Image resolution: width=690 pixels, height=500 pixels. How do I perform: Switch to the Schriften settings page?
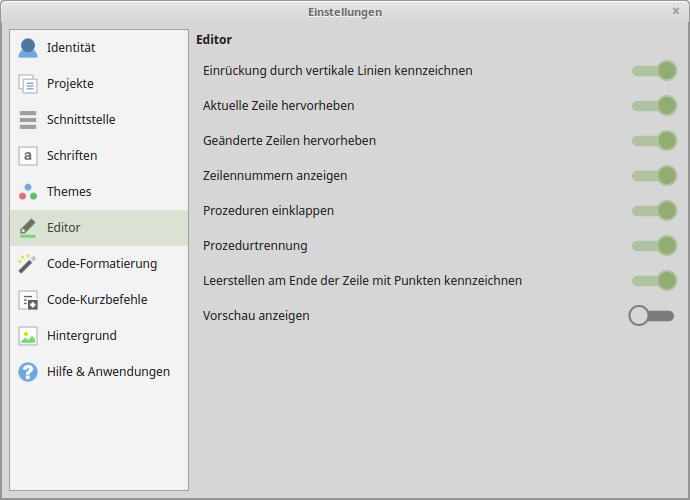[x=72, y=156]
